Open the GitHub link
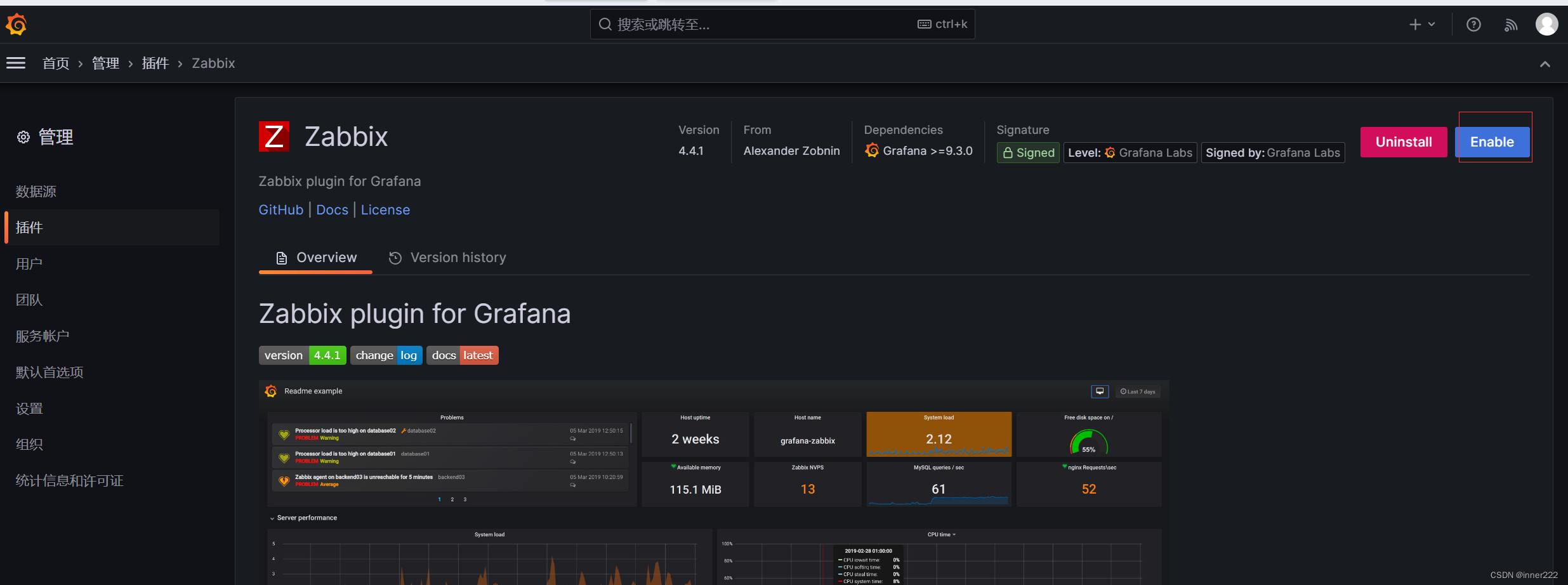The image size is (1568, 585). coord(280,210)
